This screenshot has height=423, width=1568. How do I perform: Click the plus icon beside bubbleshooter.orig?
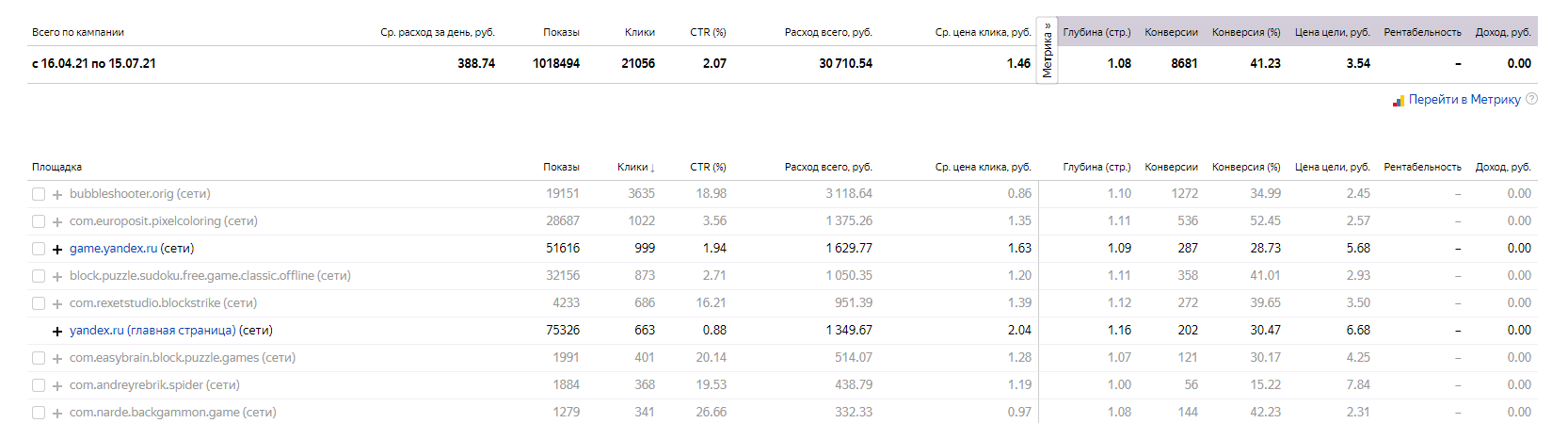click(x=57, y=195)
